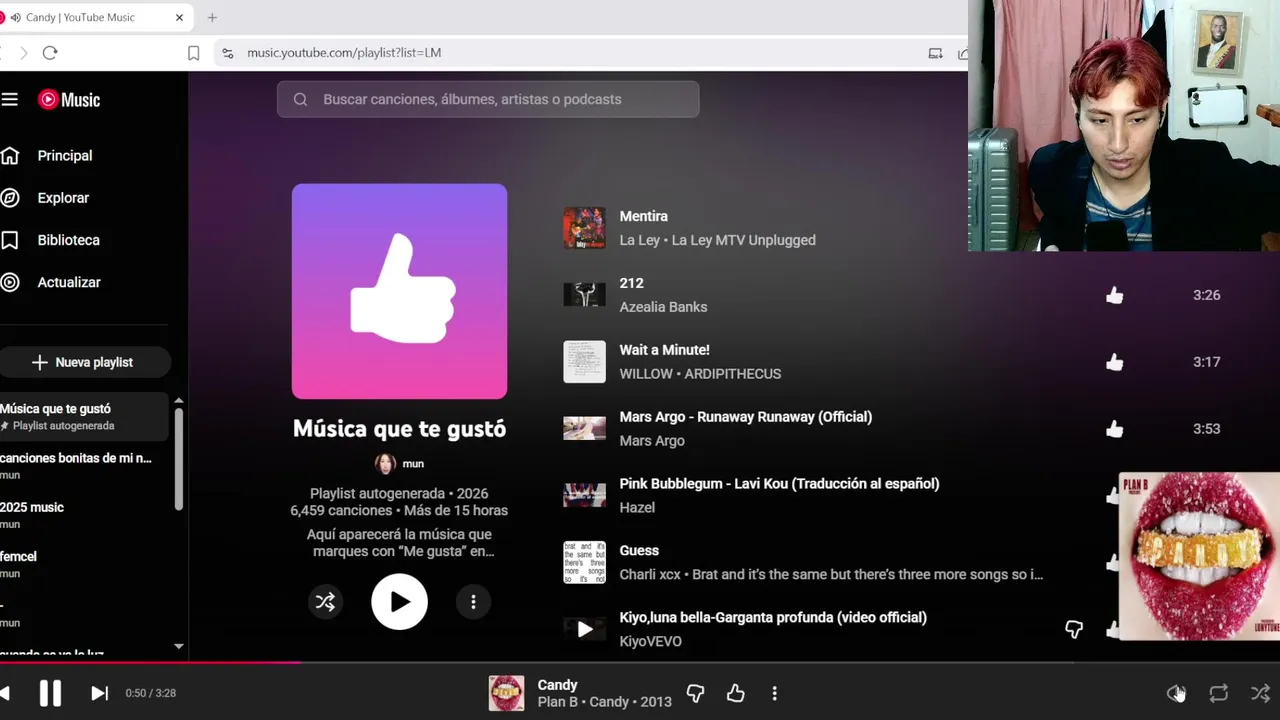This screenshot has height=720, width=1280.
Task: Open artist La Ley link
Action: [x=640, y=240]
